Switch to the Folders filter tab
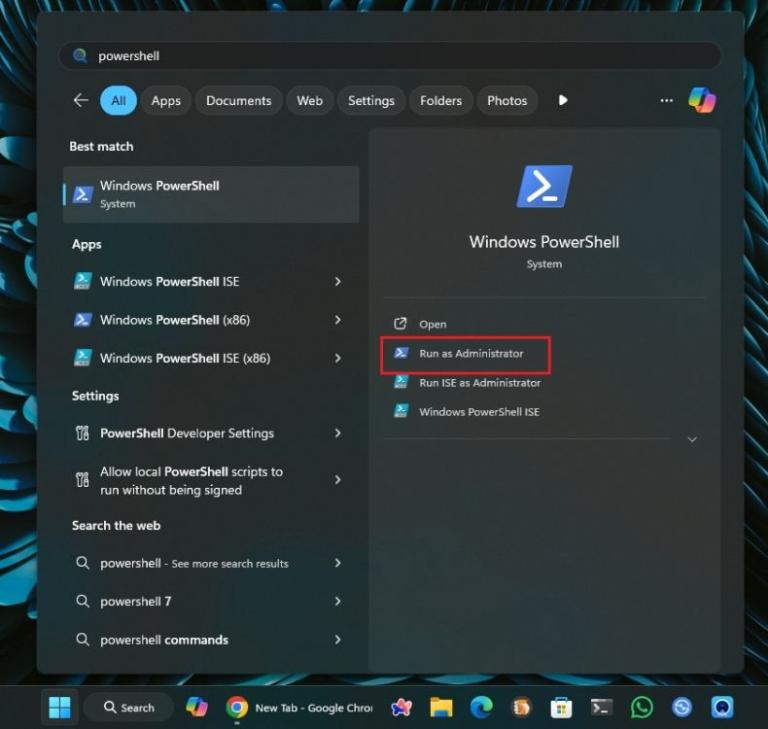Image resolution: width=768 pixels, height=729 pixels. tap(441, 100)
